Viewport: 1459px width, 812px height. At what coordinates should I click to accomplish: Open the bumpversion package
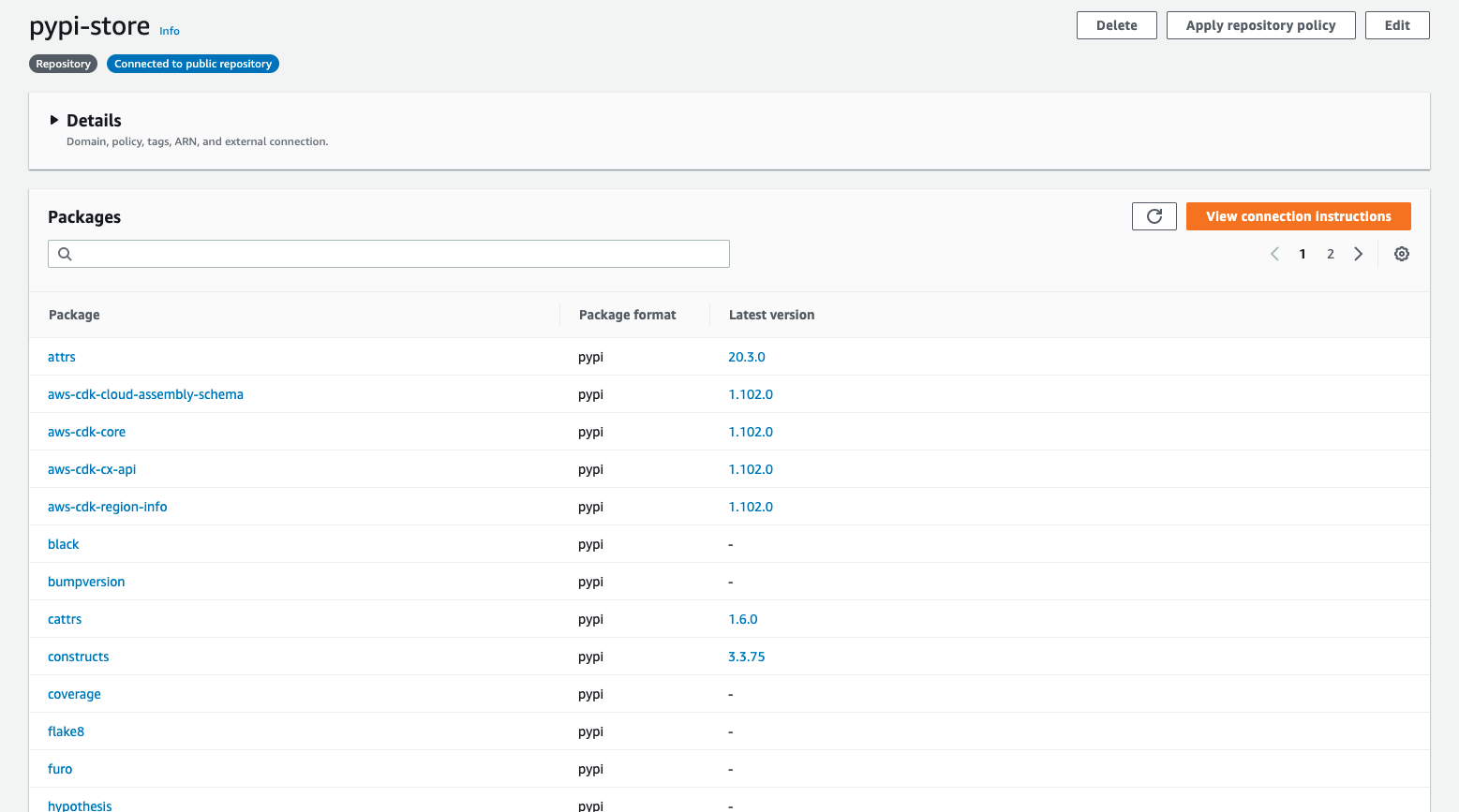(86, 582)
